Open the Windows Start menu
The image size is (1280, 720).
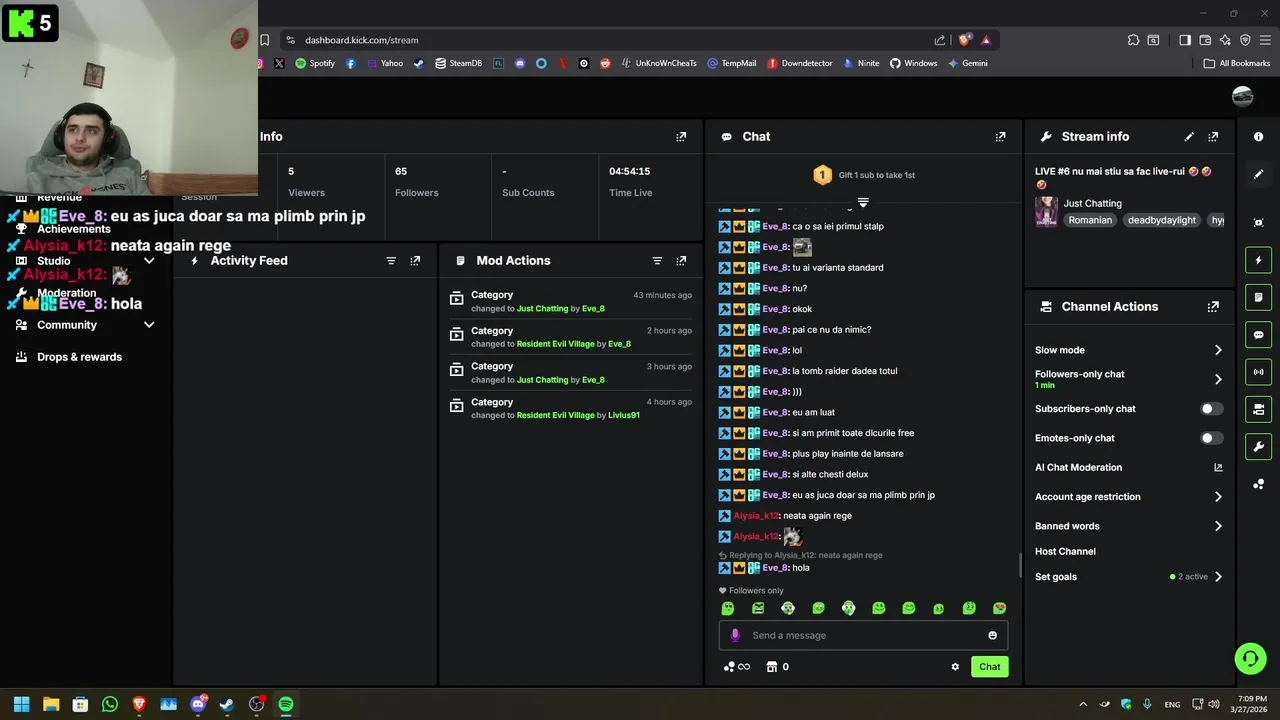pyautogui.click(x=22, y=704)
